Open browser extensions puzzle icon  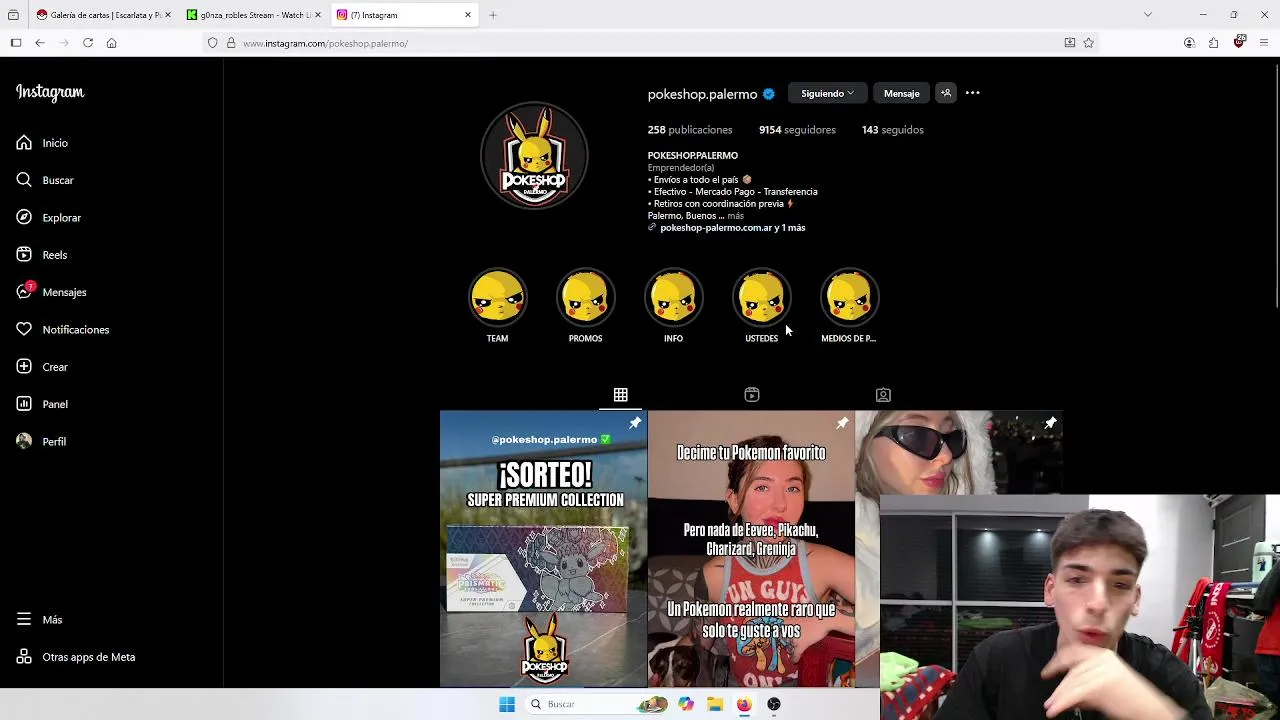pos(1214,43)
